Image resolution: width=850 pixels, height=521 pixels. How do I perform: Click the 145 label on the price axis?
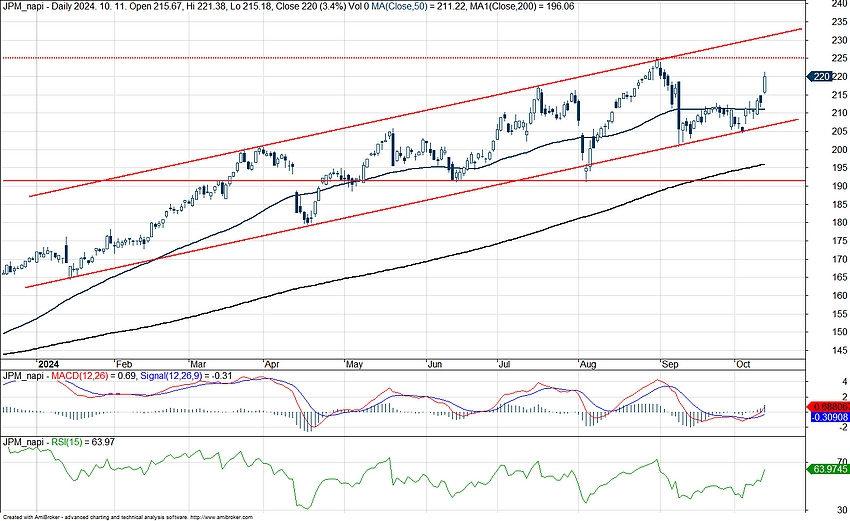tap(840, 350)
